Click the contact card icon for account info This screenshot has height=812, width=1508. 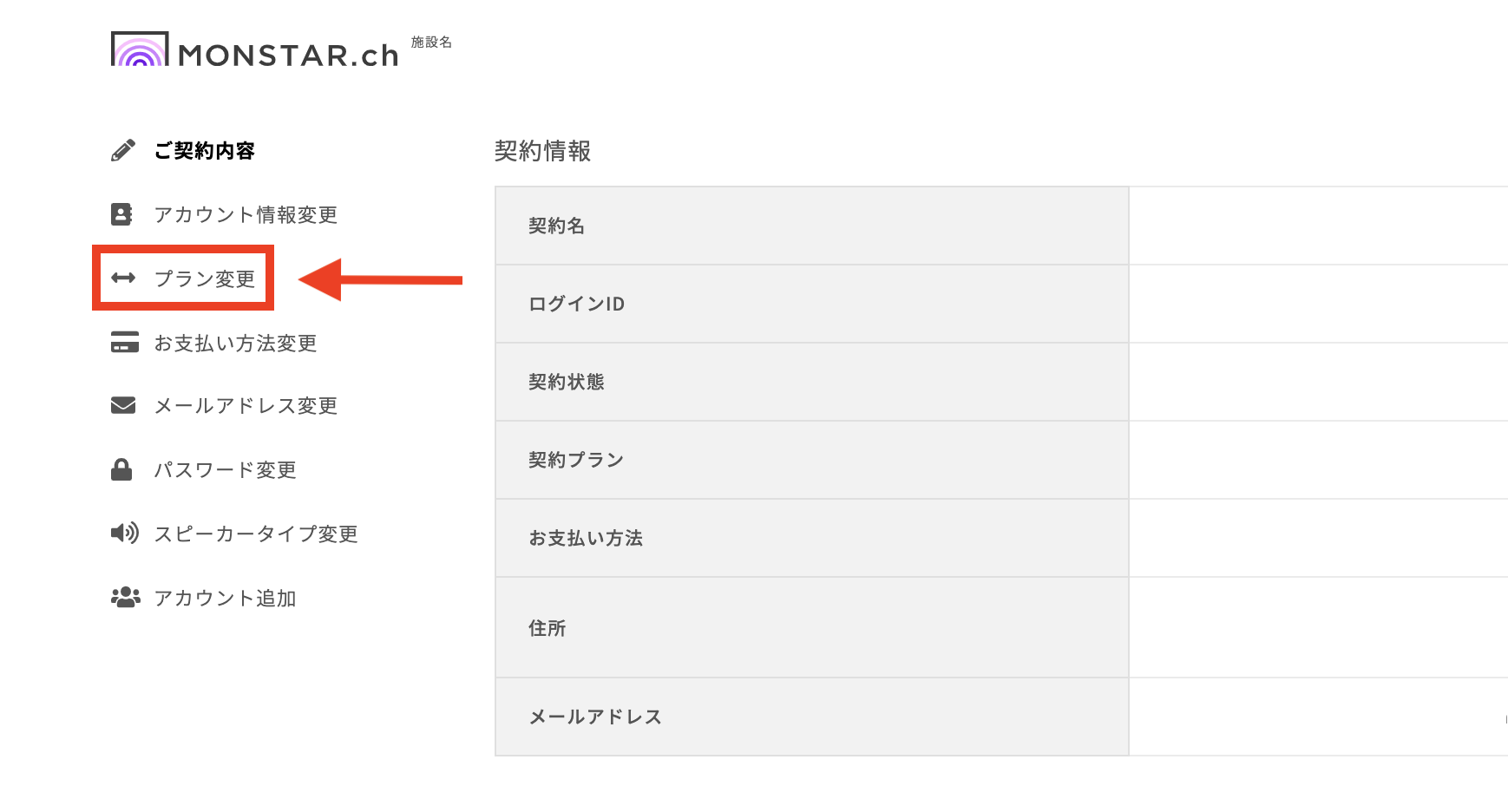(122, 214)
